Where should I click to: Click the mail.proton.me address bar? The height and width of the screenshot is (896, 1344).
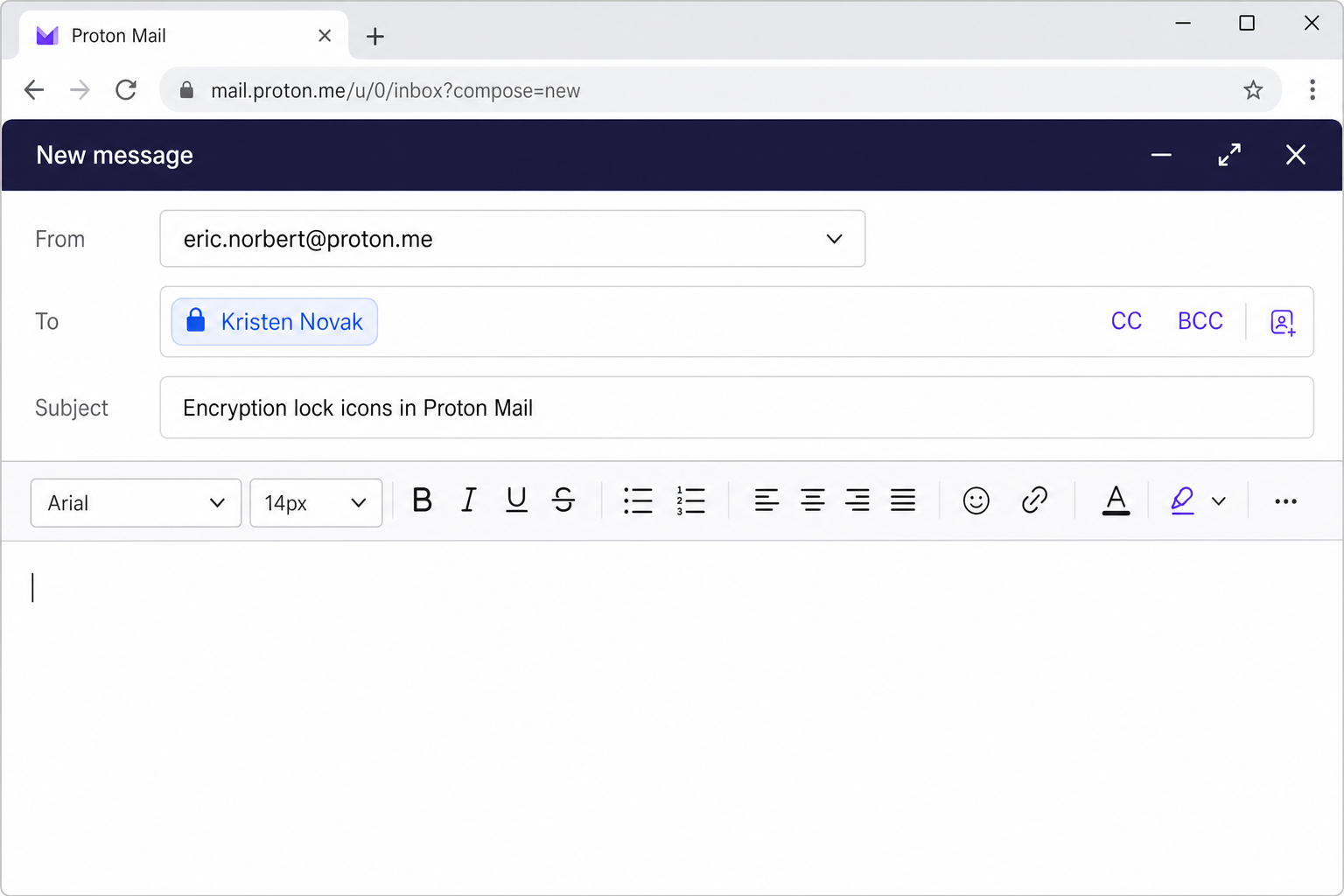point(720,90)
